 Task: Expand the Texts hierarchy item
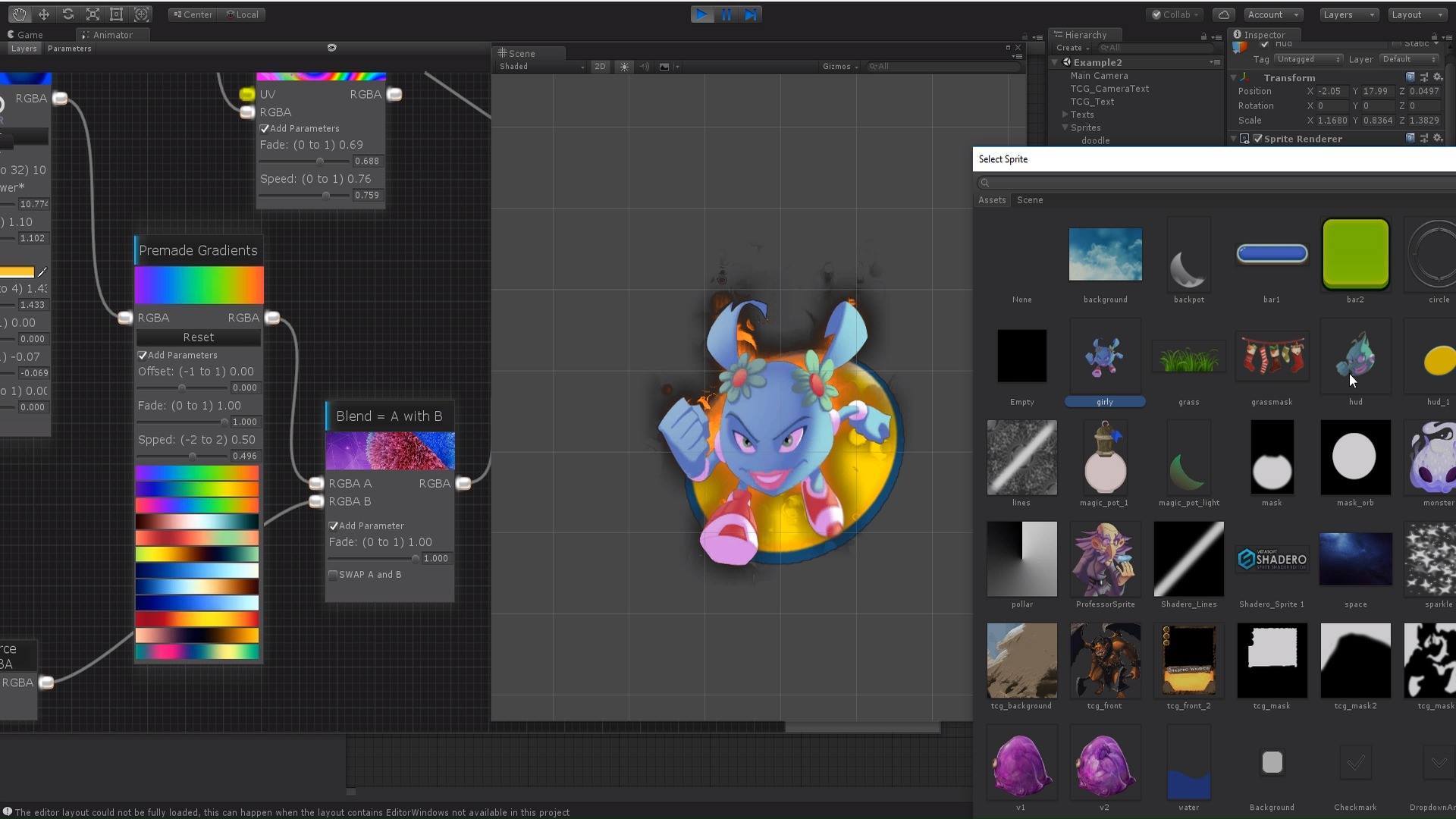click(x=1065, y=115)
